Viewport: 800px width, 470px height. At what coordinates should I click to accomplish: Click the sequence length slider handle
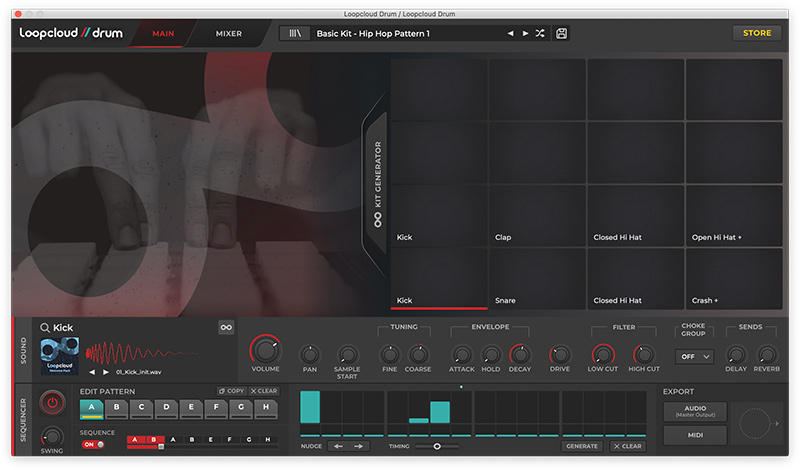[161, 447]
